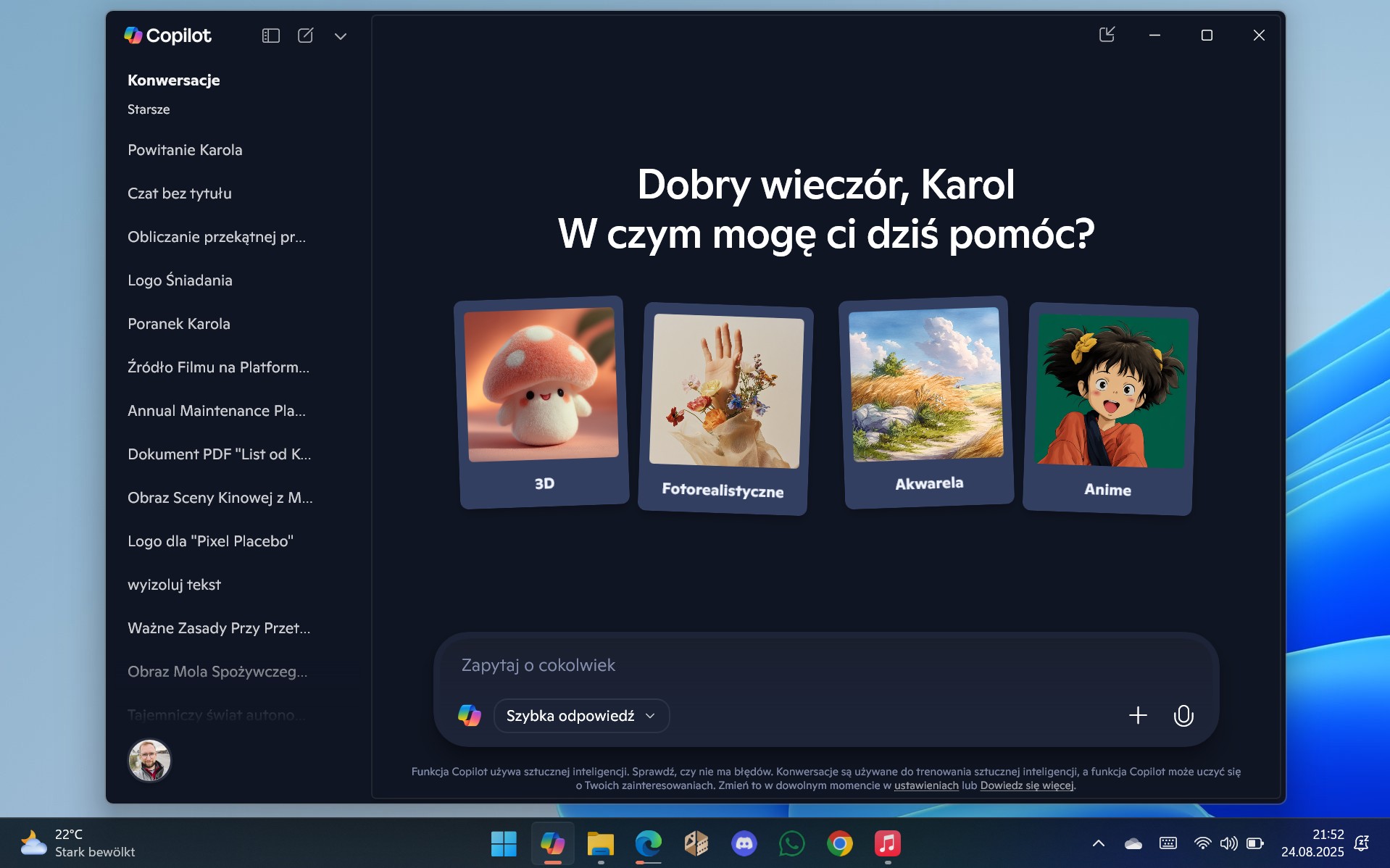
Task: Open the clock showing 21:52
Action: point(1312,843)
